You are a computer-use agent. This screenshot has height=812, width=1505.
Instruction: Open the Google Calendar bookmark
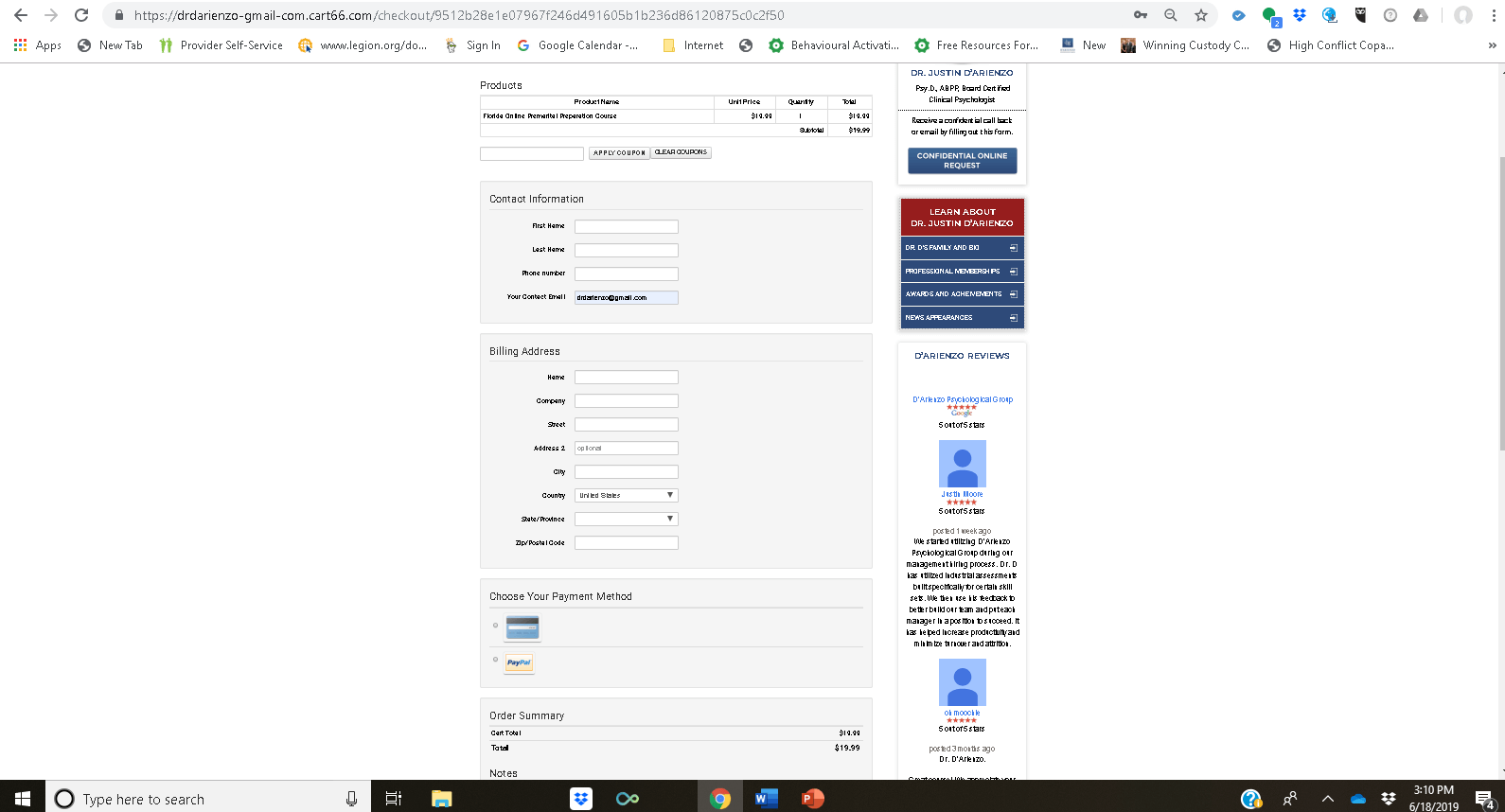coord(577,45)
